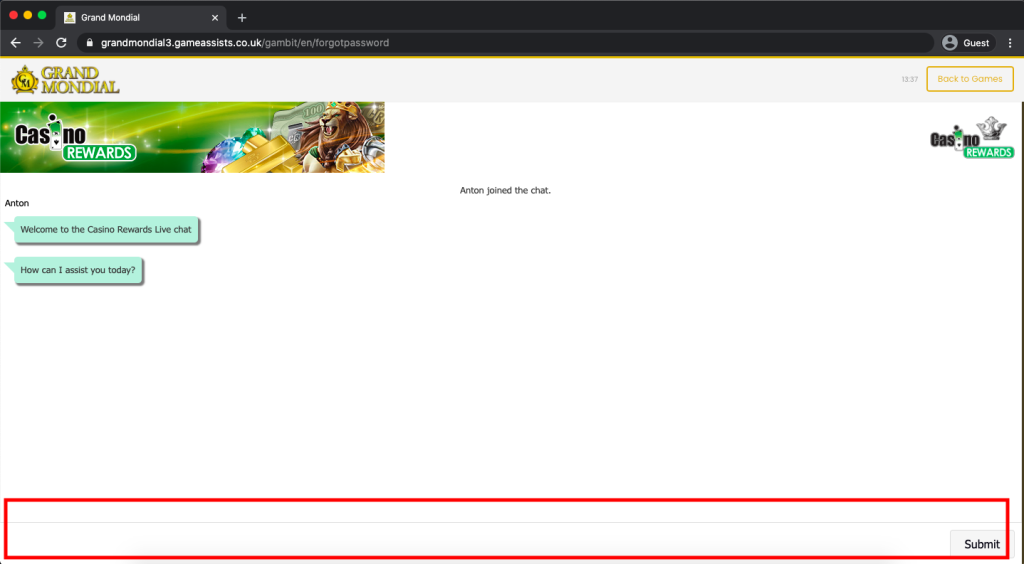Click the 'Anton joined the chat.' notice
Viewport: 1024px width, 564px height.
[505, 191]
